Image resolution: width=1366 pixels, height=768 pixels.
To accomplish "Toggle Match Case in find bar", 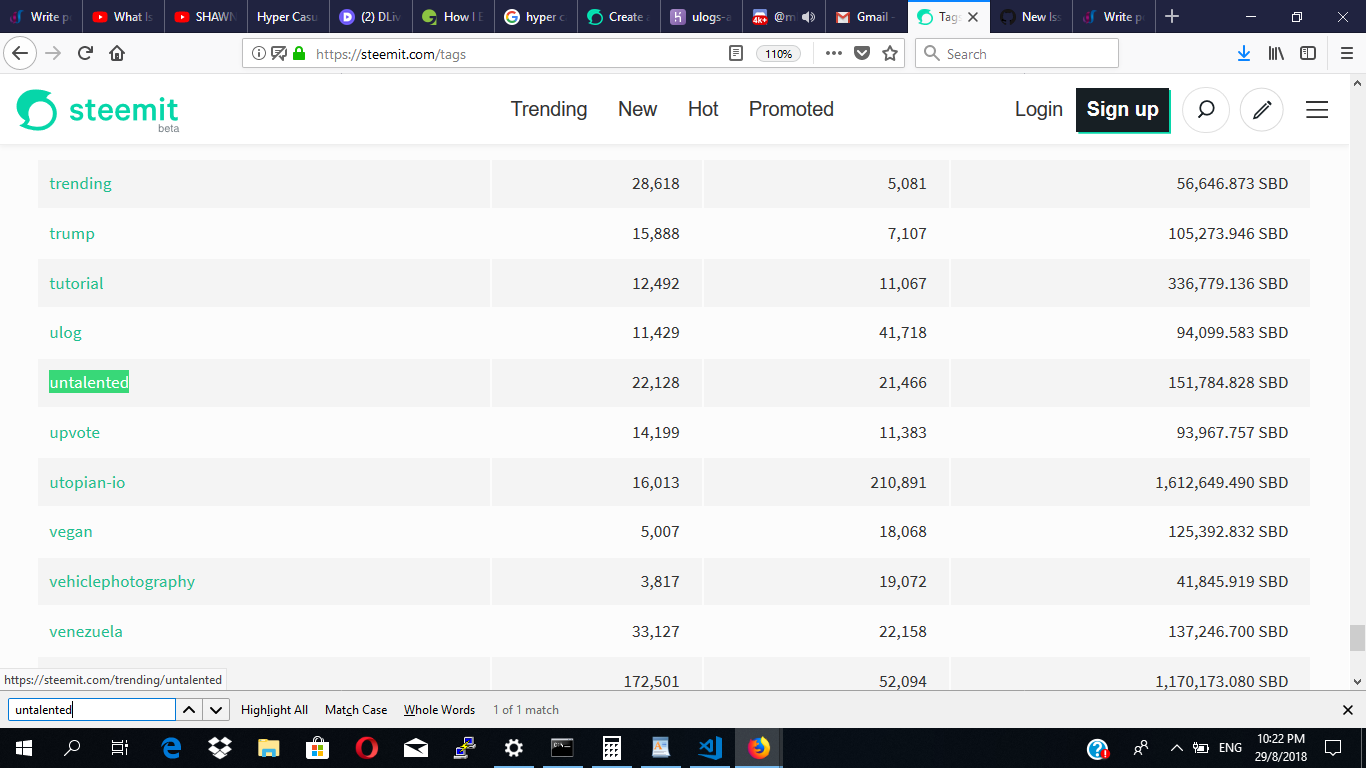I will (356, 710).
